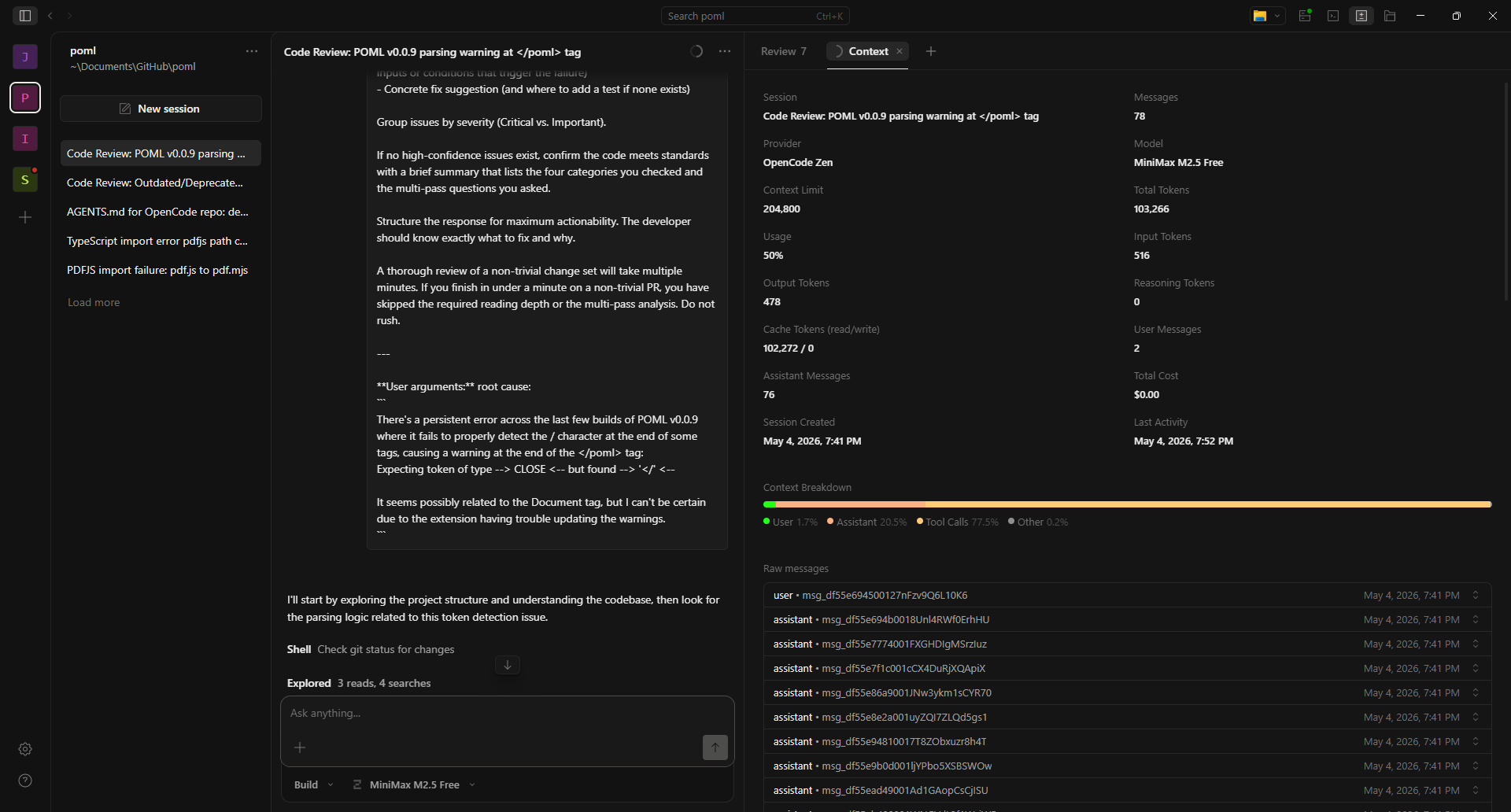Expand the Explored 3 reads, 4 searches step
Image resolution: width=1511 pixels, height=812 pixels.
(x=359, y=683)
